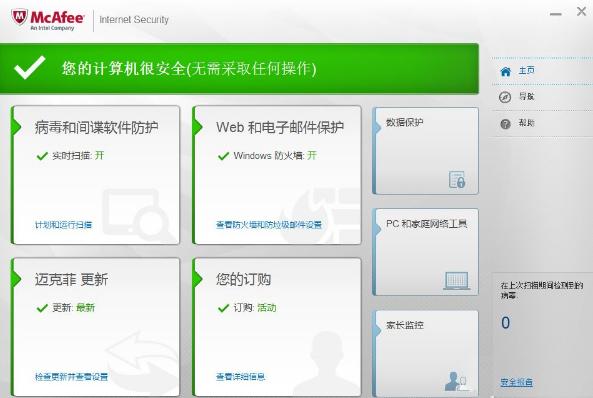The width and height of the screenshot is (593, 398).
Task: Click the large white checkmark in green banner
Action: click(x=29, y=67)
